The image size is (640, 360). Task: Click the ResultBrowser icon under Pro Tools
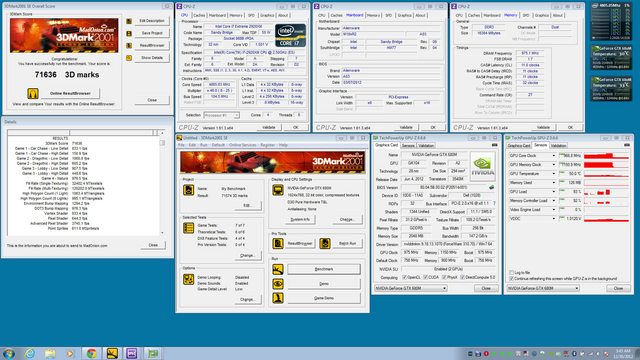click(x=278, y=243)
